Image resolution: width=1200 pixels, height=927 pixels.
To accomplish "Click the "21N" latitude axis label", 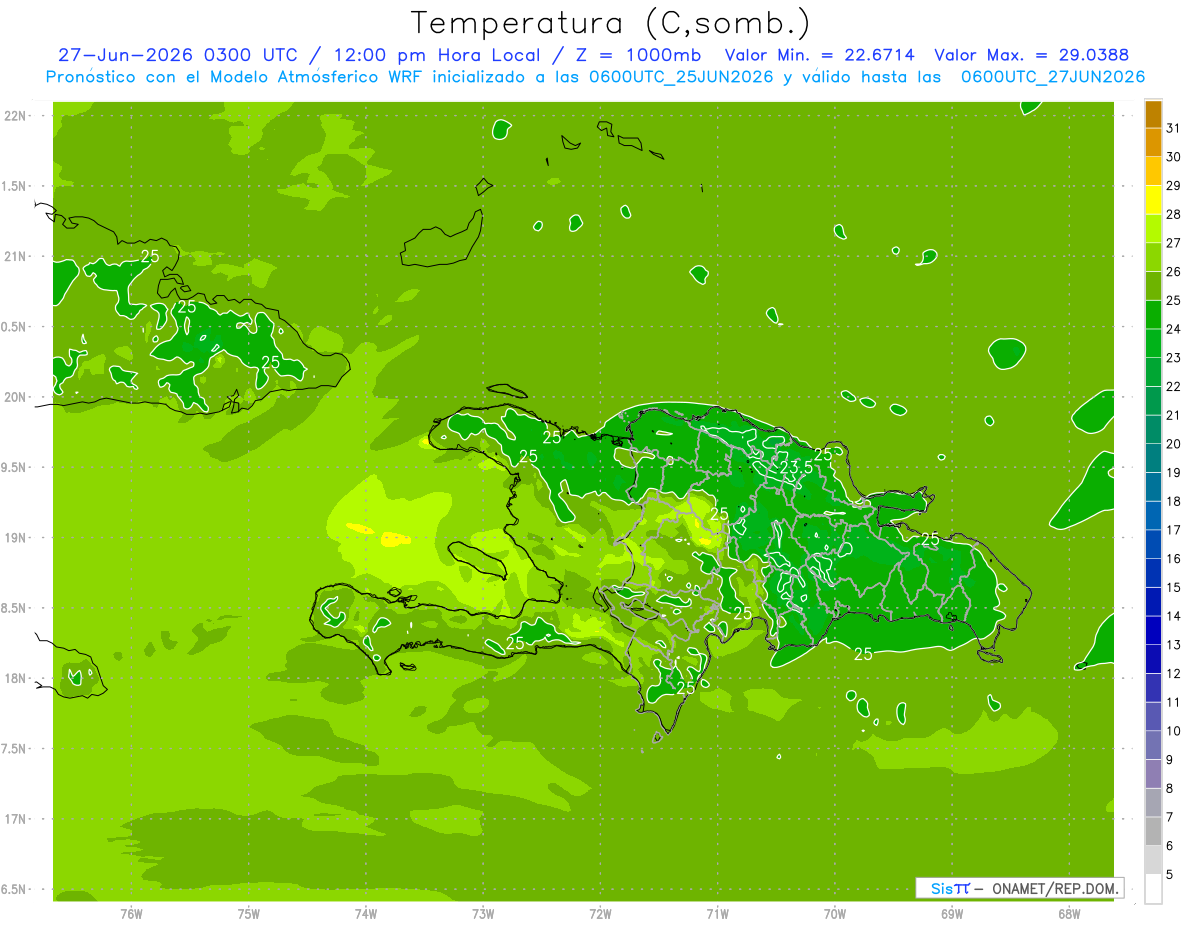I will pos(17,256).
